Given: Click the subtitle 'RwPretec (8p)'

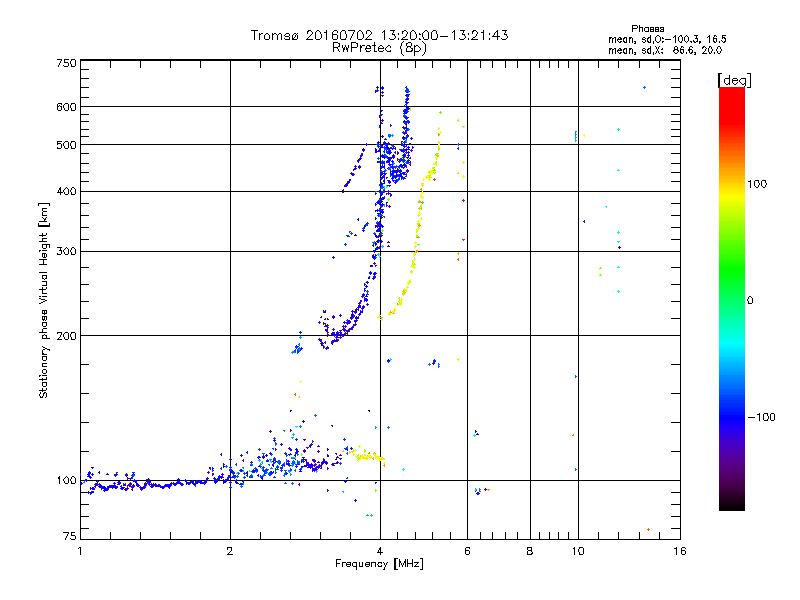Looking at the screenshot, I should coord(379,48).
